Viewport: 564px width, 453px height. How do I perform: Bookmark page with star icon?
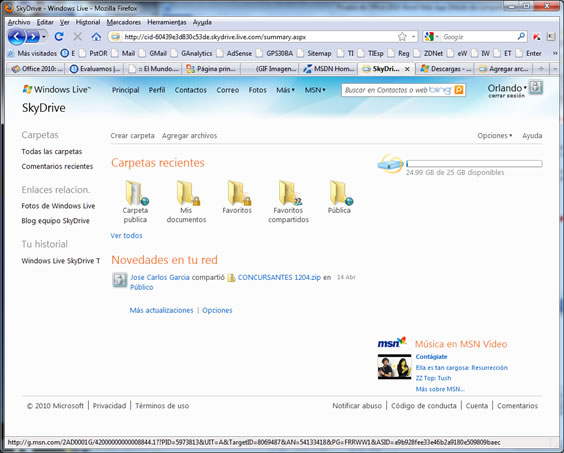click(402, 36)
